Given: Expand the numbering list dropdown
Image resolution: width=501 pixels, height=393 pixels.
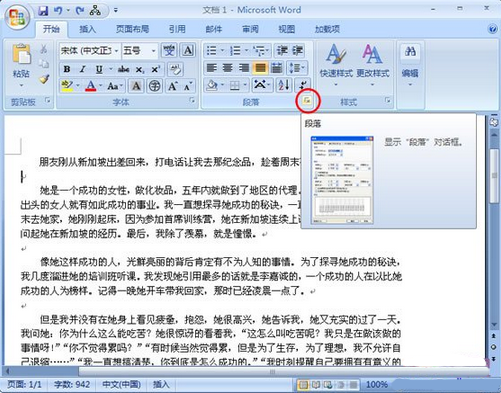Looking at the screenshot, I should (246, 51).
